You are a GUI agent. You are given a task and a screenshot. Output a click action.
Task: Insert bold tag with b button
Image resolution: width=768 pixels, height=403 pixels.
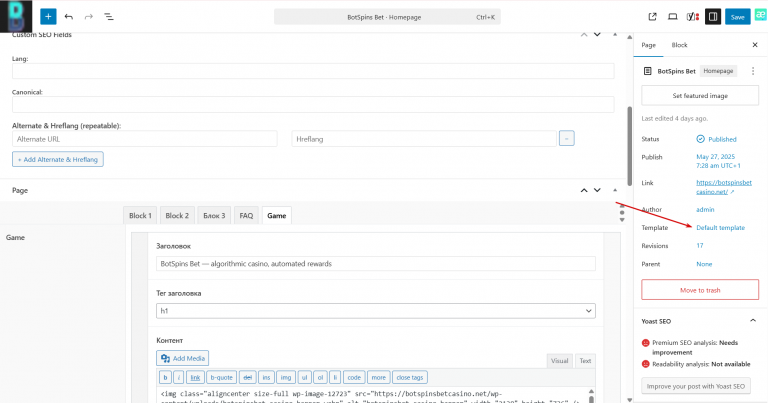click(165, 378)
